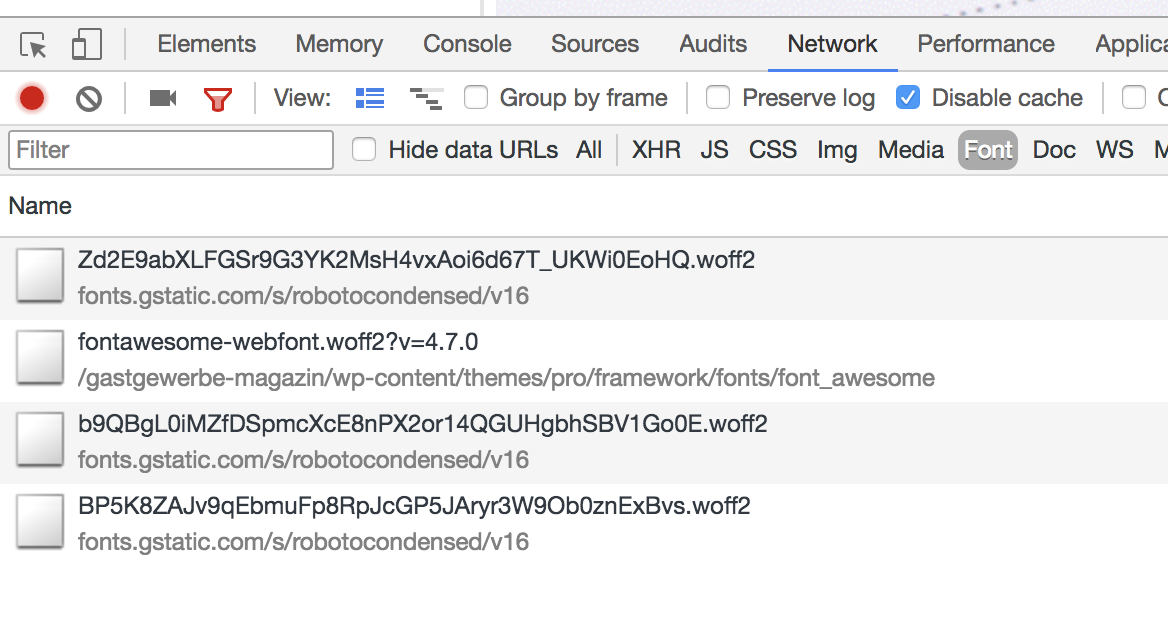The height and width of the screenshot is (626, 1168).
Task: Toggle the device toolbar icon
Action: coord(87,45)
